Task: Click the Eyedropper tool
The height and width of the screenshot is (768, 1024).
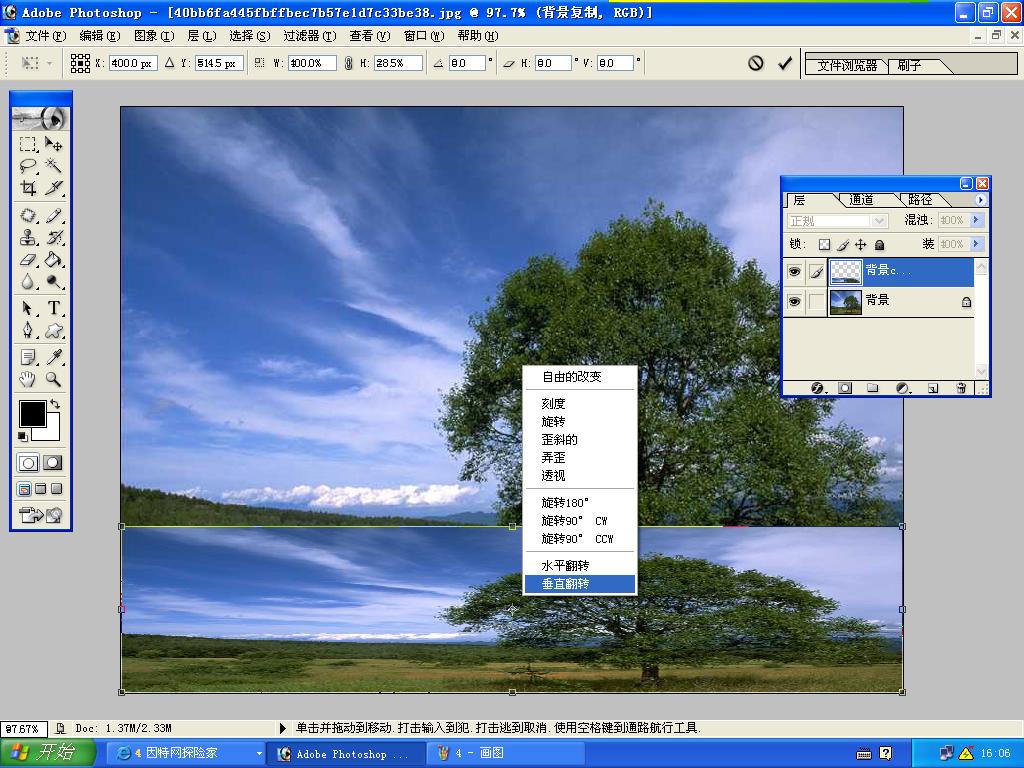Action: point(54,357)
